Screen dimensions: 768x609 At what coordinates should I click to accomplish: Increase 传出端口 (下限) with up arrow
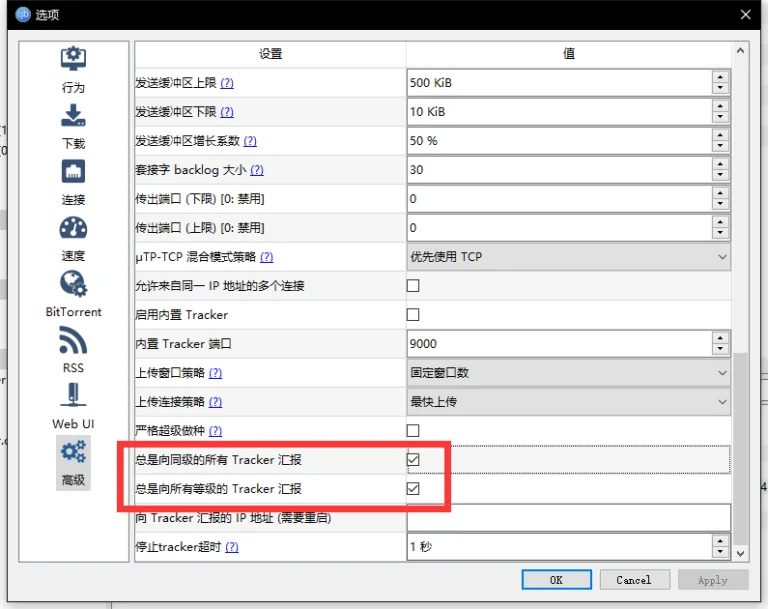tap(720, 193)
